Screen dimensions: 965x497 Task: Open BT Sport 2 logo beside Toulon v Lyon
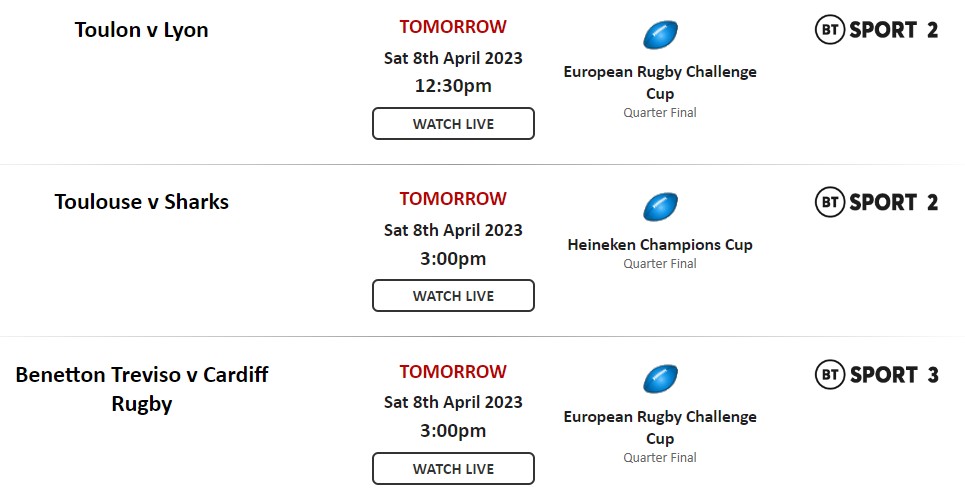[x=876, y=30]
